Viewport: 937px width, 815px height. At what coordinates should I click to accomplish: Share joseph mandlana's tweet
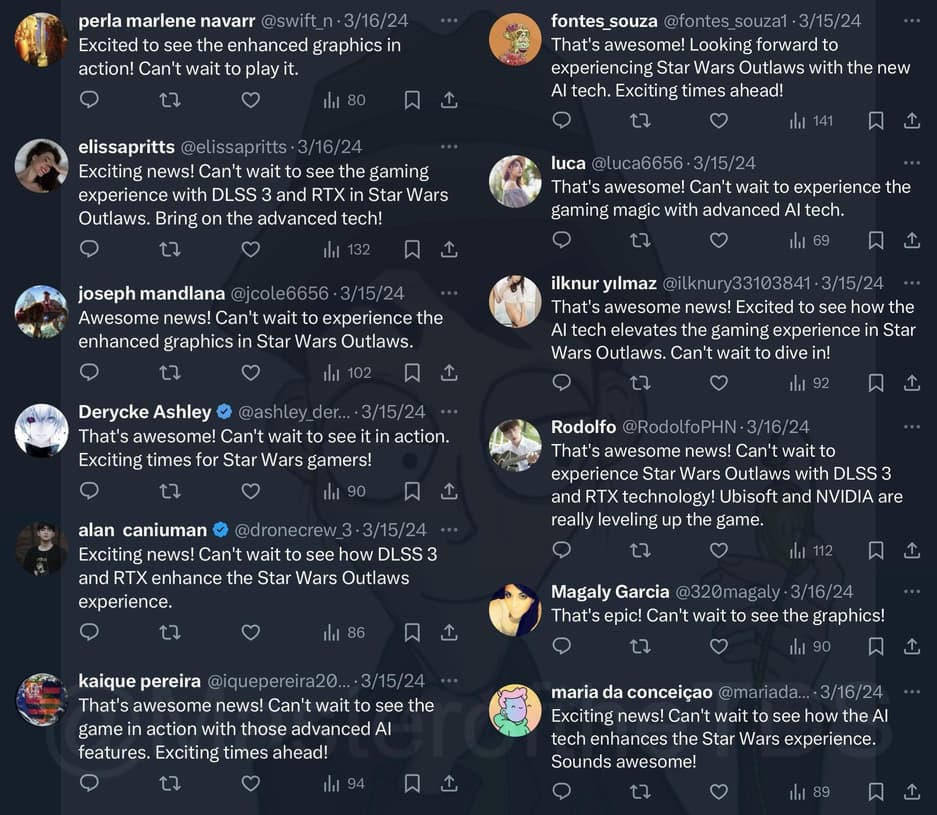click(449, 373)
